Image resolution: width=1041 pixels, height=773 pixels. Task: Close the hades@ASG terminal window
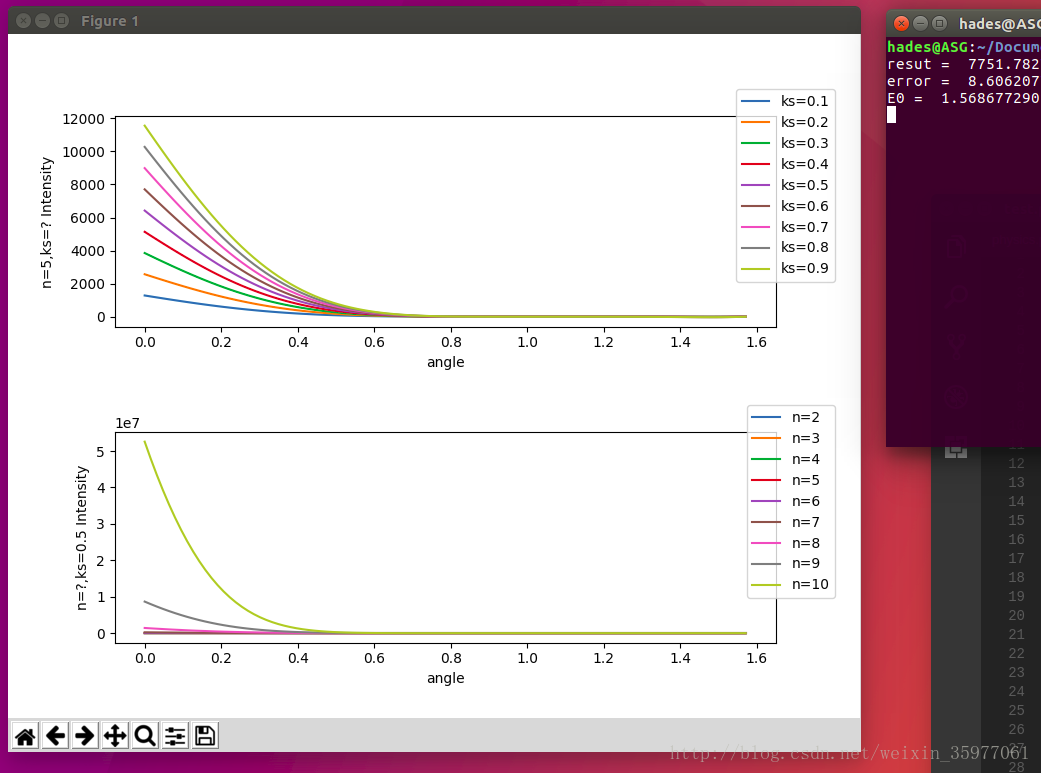click(x=901, y=24)
